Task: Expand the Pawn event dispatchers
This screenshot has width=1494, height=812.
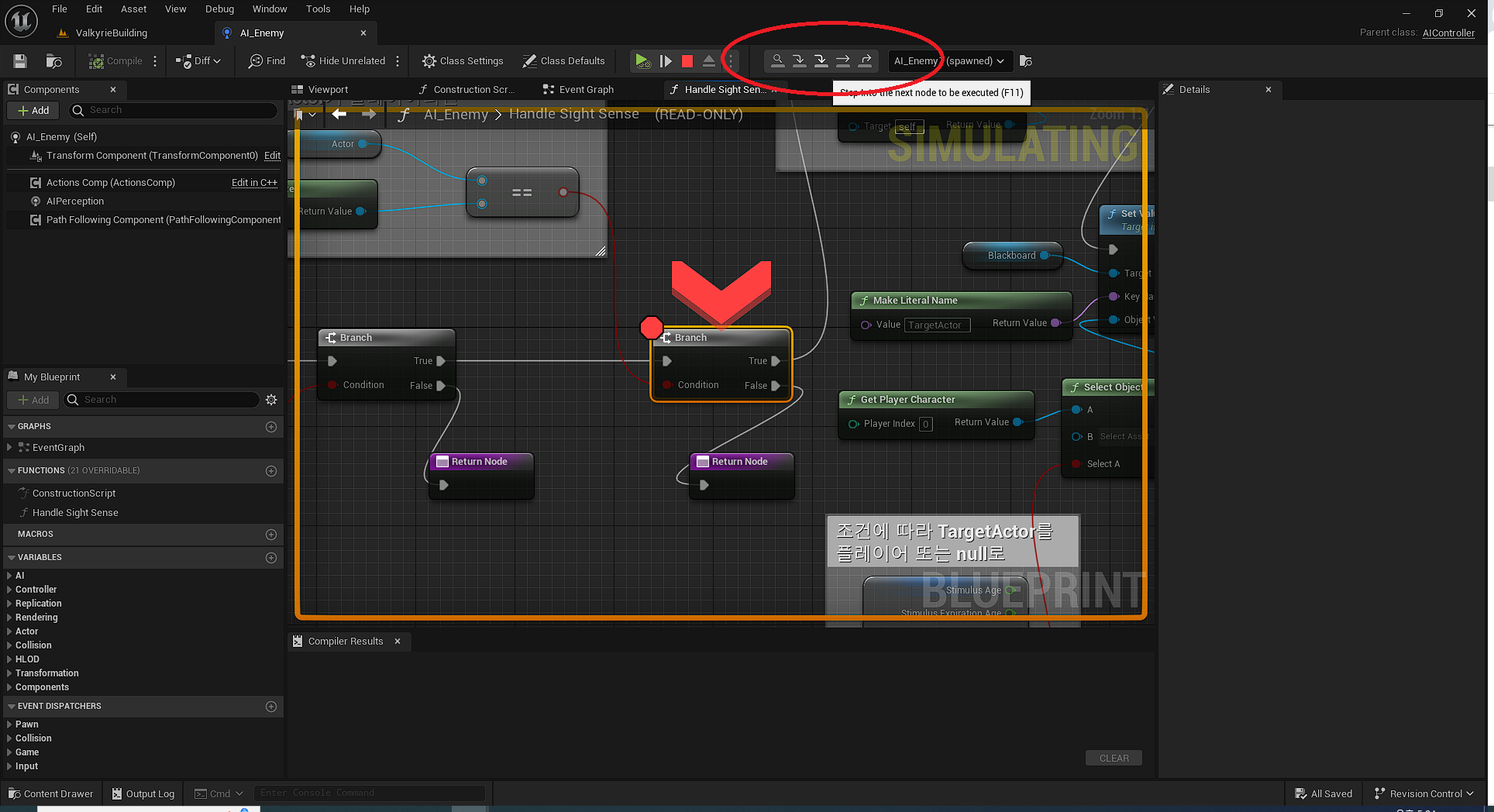Action: [x=9, y=724]
